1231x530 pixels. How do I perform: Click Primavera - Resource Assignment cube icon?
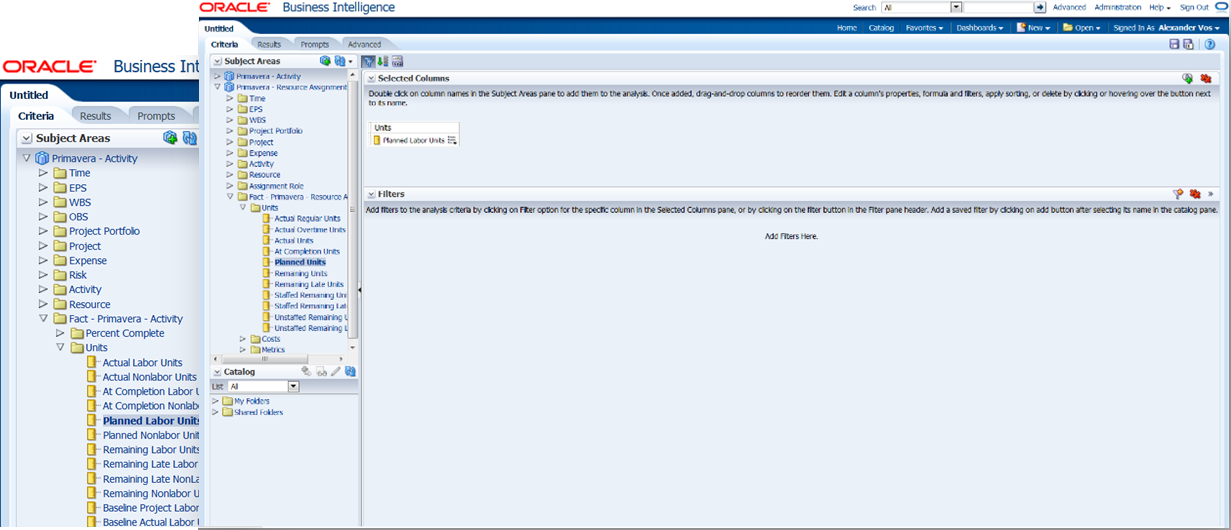[229, 87]
